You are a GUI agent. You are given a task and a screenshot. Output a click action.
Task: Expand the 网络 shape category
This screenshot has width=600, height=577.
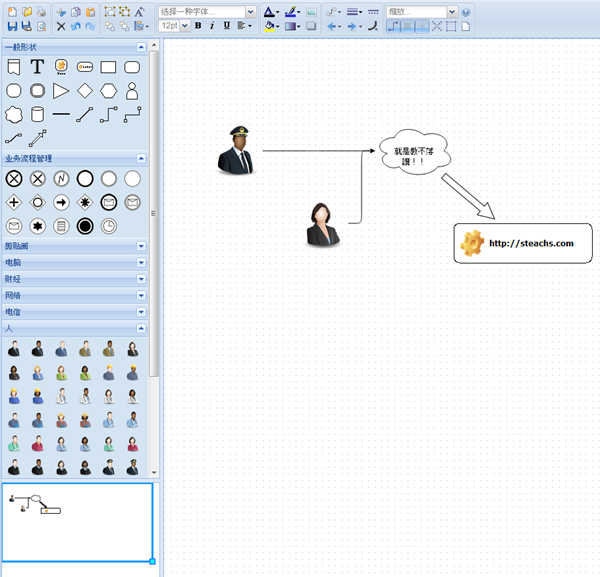pos(140,295)
